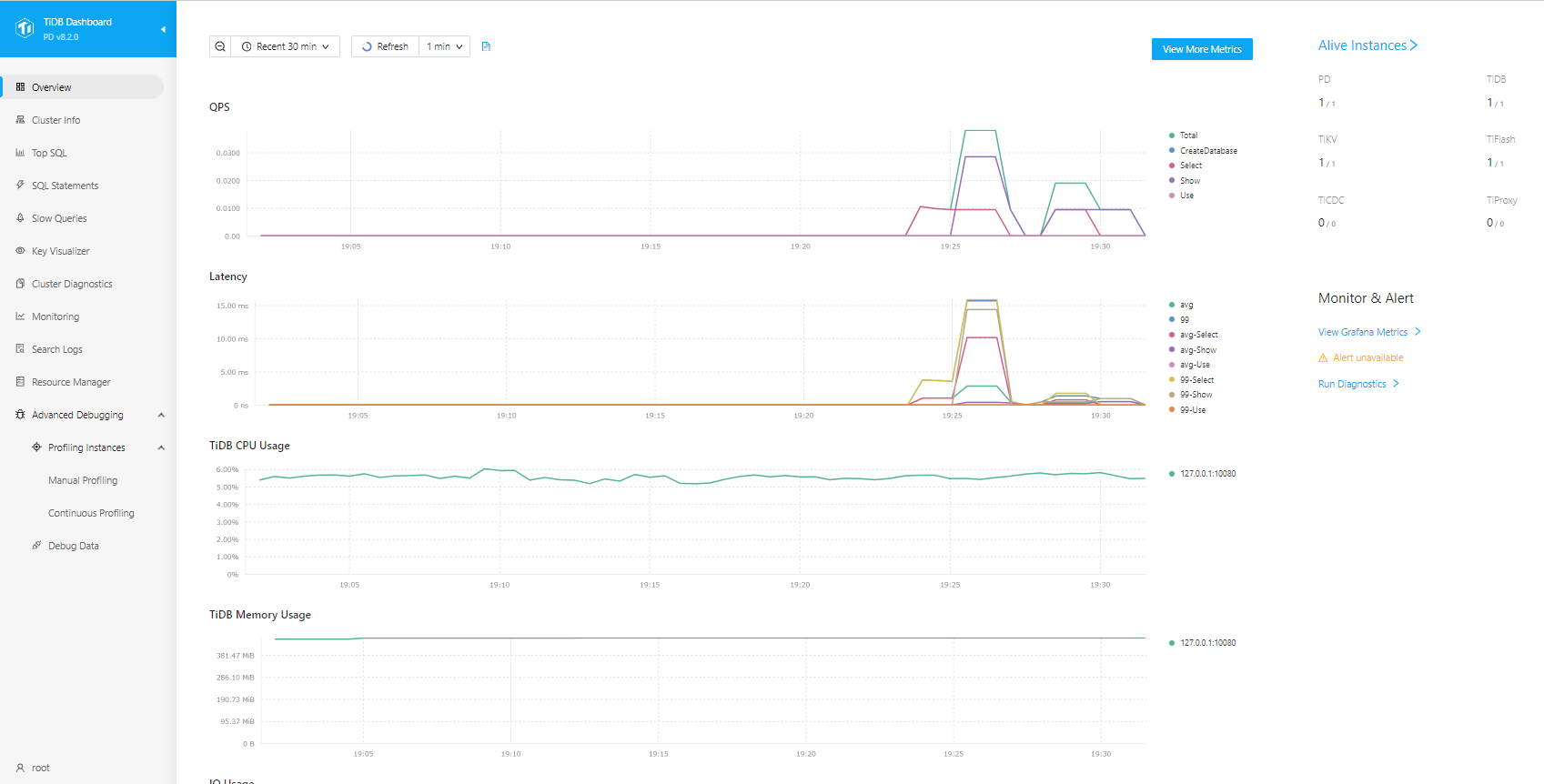This screenshot has width=1544, height=784.
Task: Click Run Diagnostics link
Action: (x=1358, y=384)
